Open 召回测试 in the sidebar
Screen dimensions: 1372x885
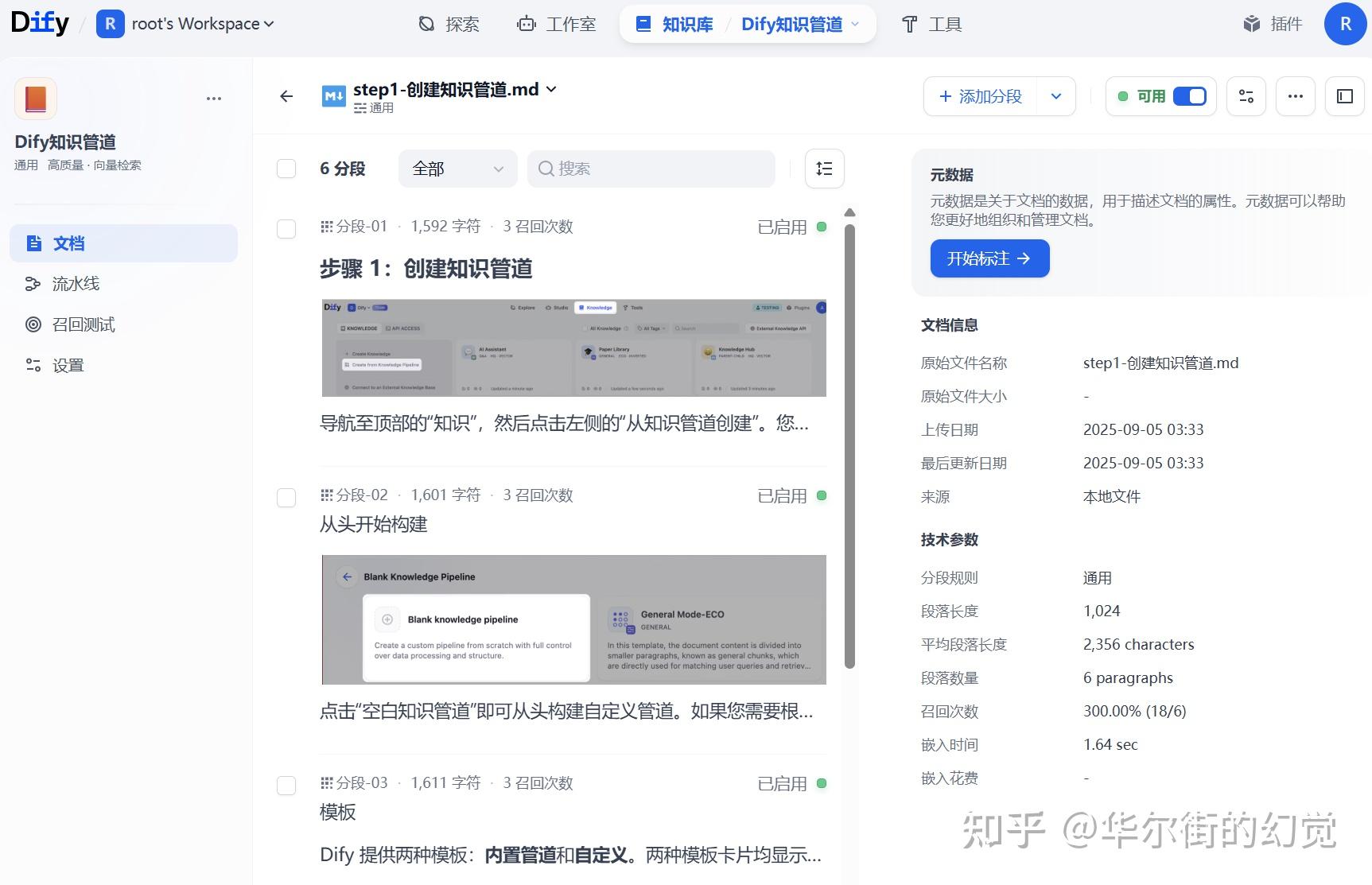[83, 324]
